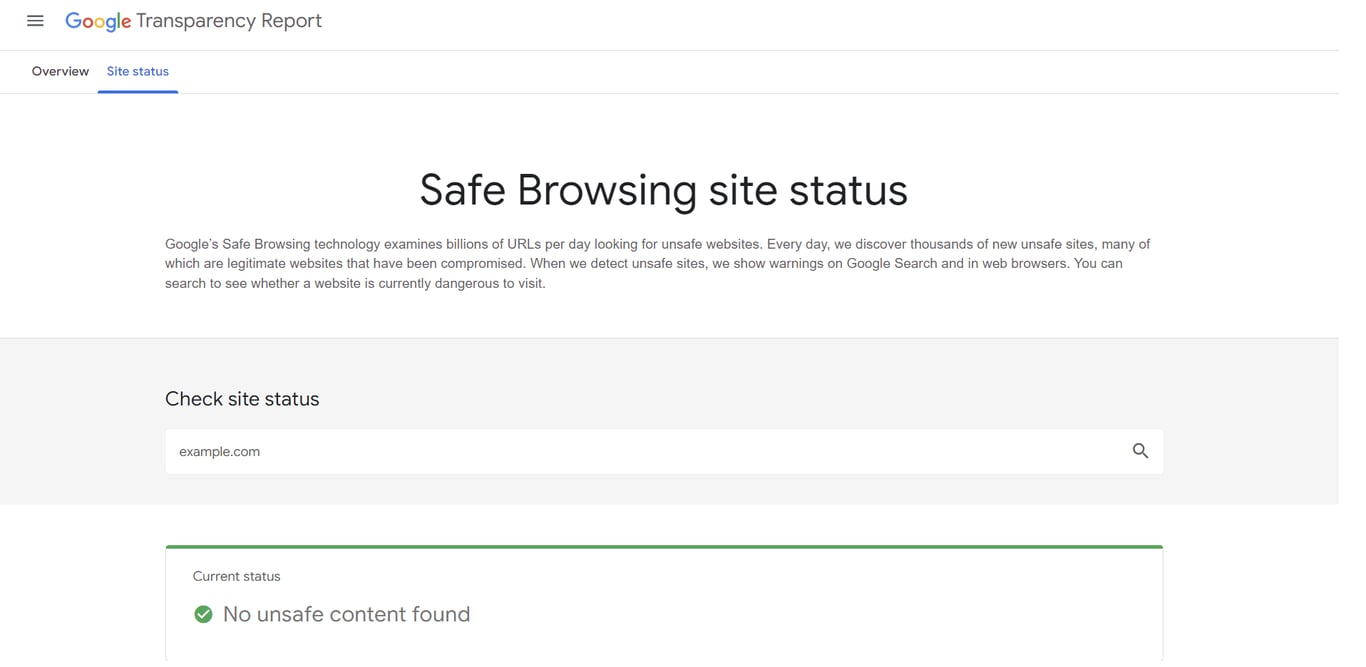Select the Site status tab

click(x=137, y=71)
